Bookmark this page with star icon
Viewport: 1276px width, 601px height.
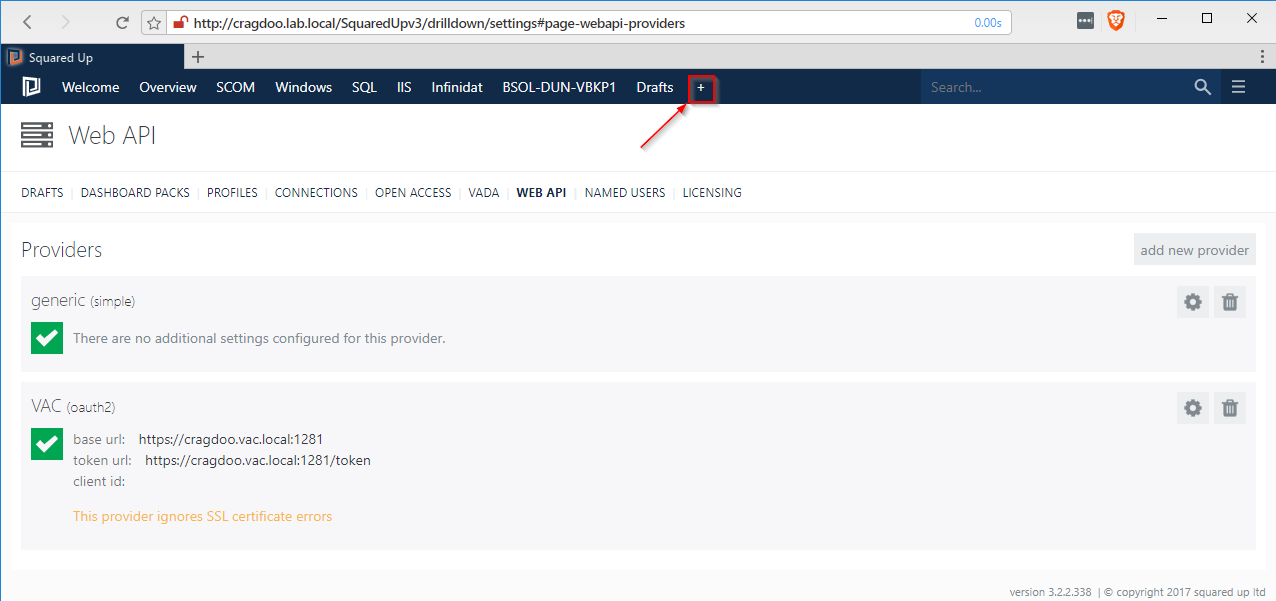click(x=154, y=22)
